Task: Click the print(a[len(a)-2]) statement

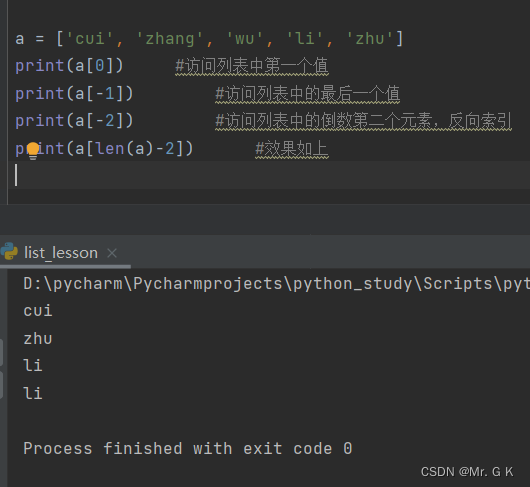Action: (x=104, y=148)
